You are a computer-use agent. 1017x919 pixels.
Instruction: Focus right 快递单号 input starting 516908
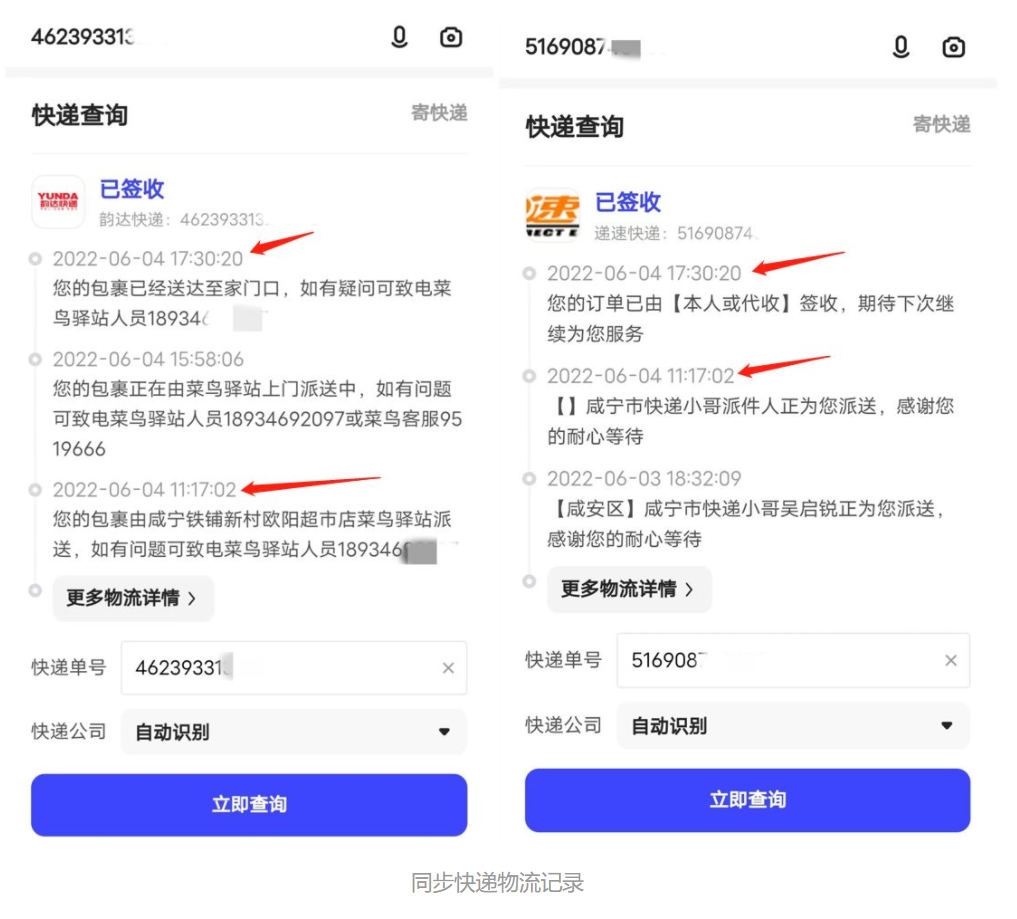(793, 660)
